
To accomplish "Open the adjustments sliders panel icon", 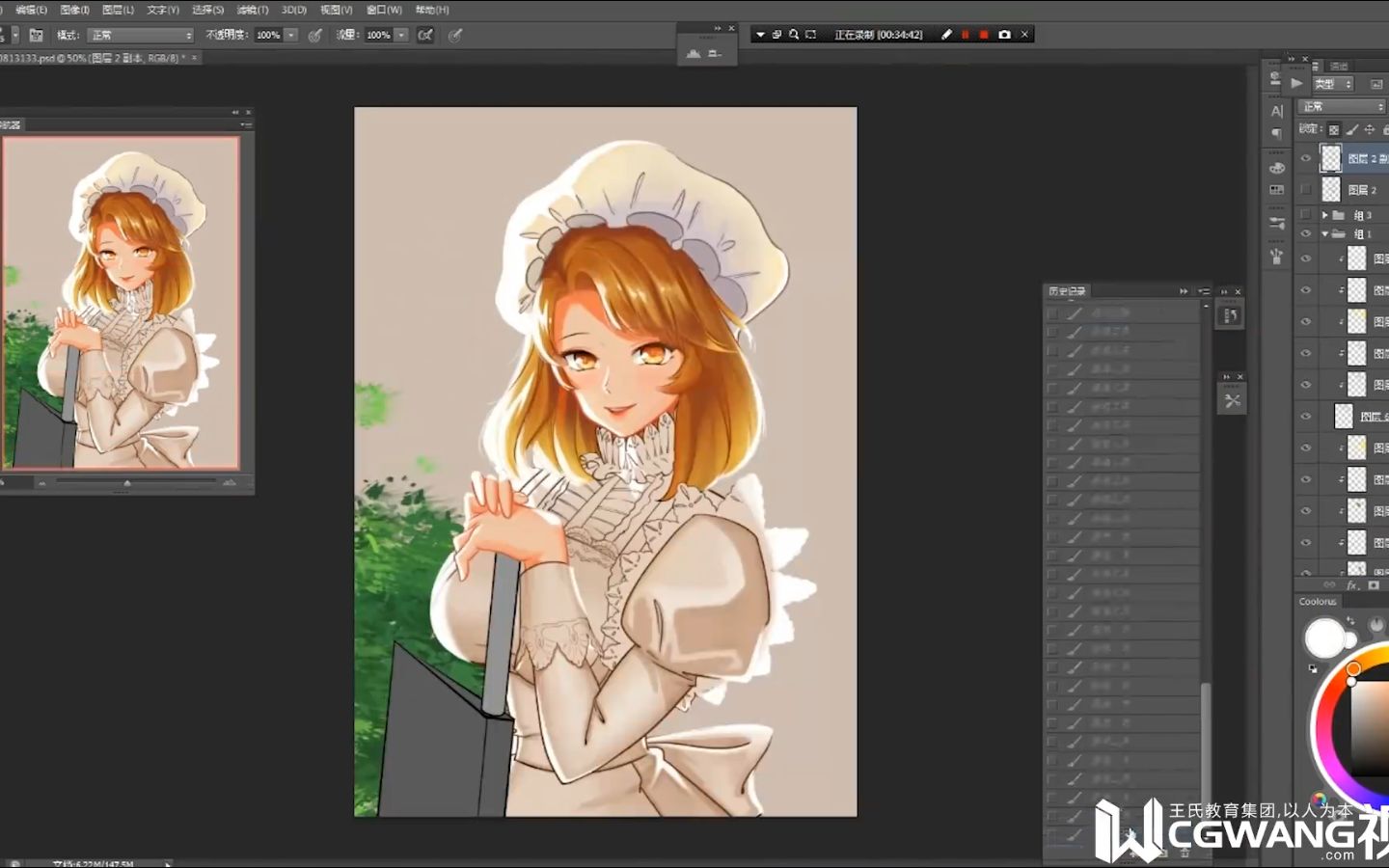I will [1277, 223].
